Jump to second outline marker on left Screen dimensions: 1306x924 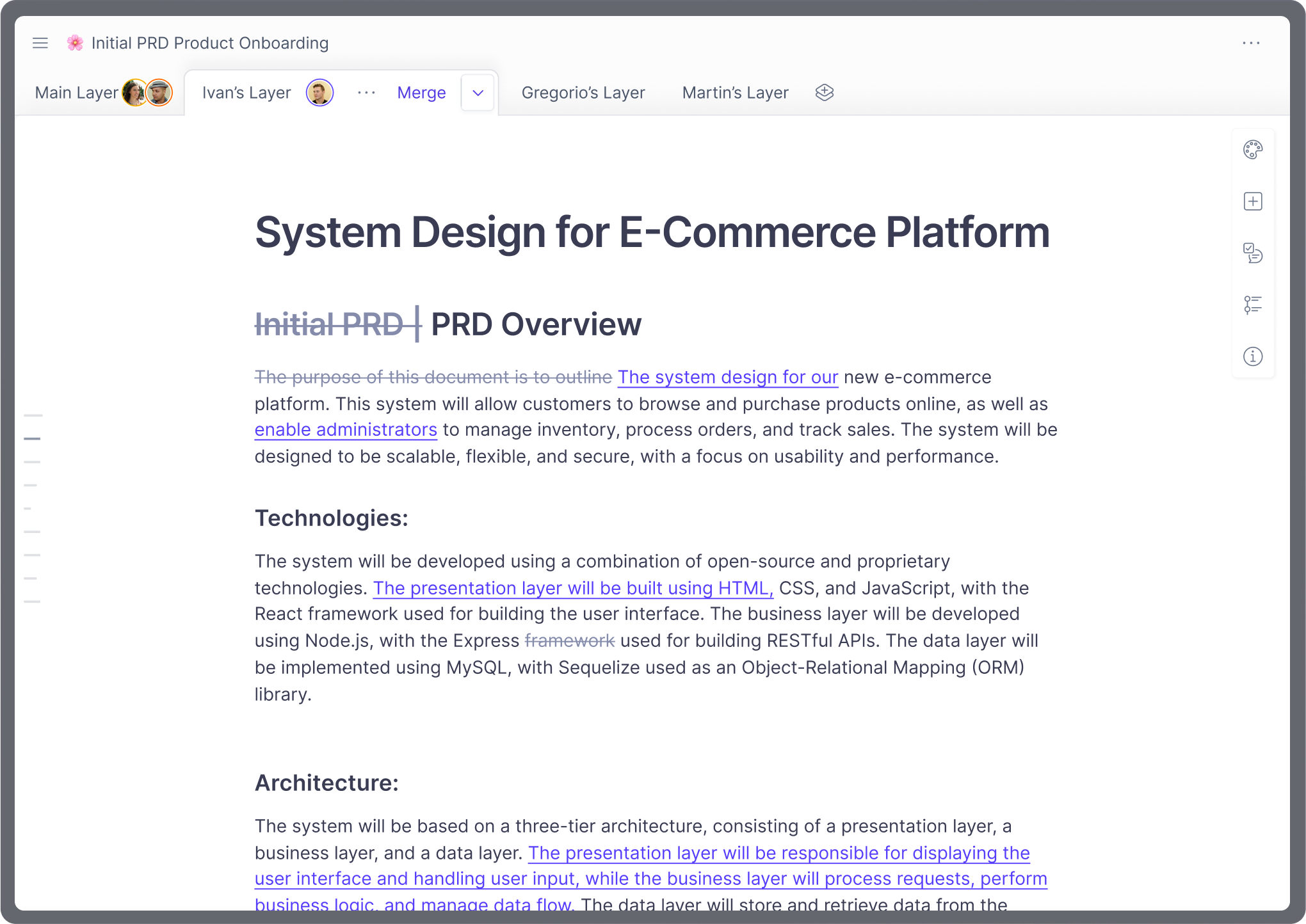tap(32, 439)
